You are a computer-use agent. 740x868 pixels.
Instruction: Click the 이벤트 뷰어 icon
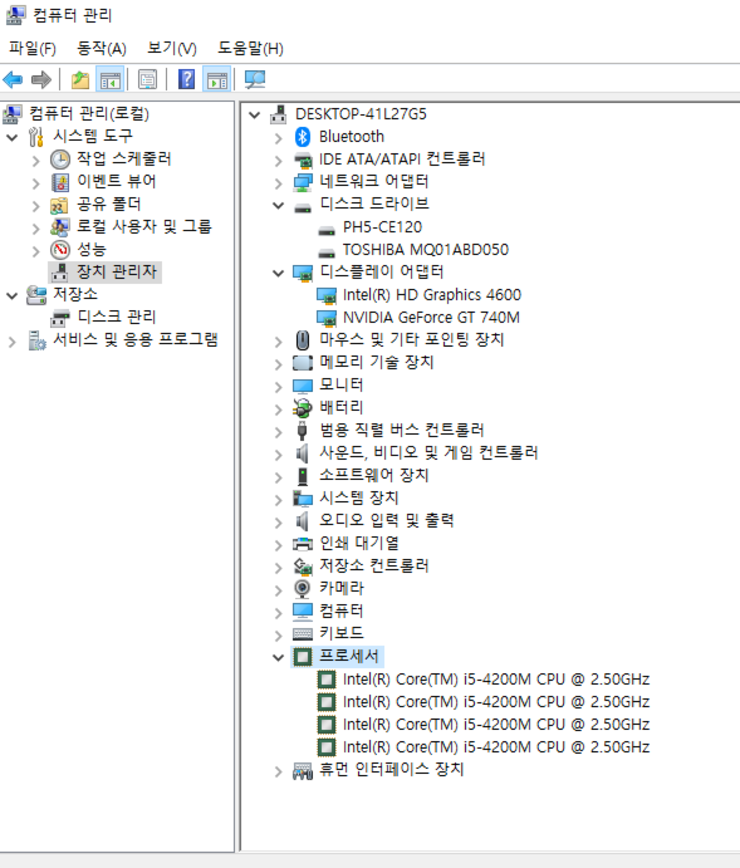(x=60, y=182)
